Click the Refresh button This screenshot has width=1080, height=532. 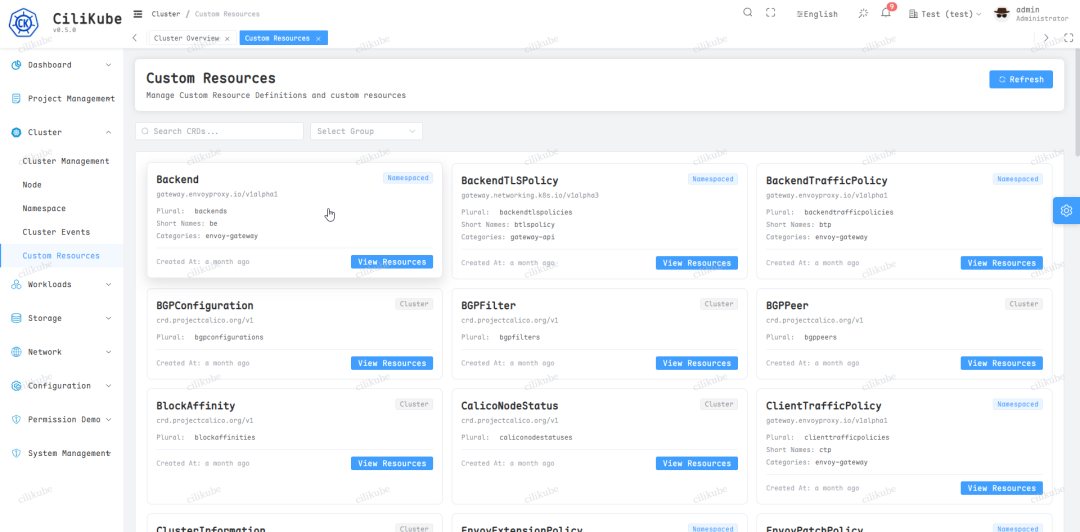1021,79
